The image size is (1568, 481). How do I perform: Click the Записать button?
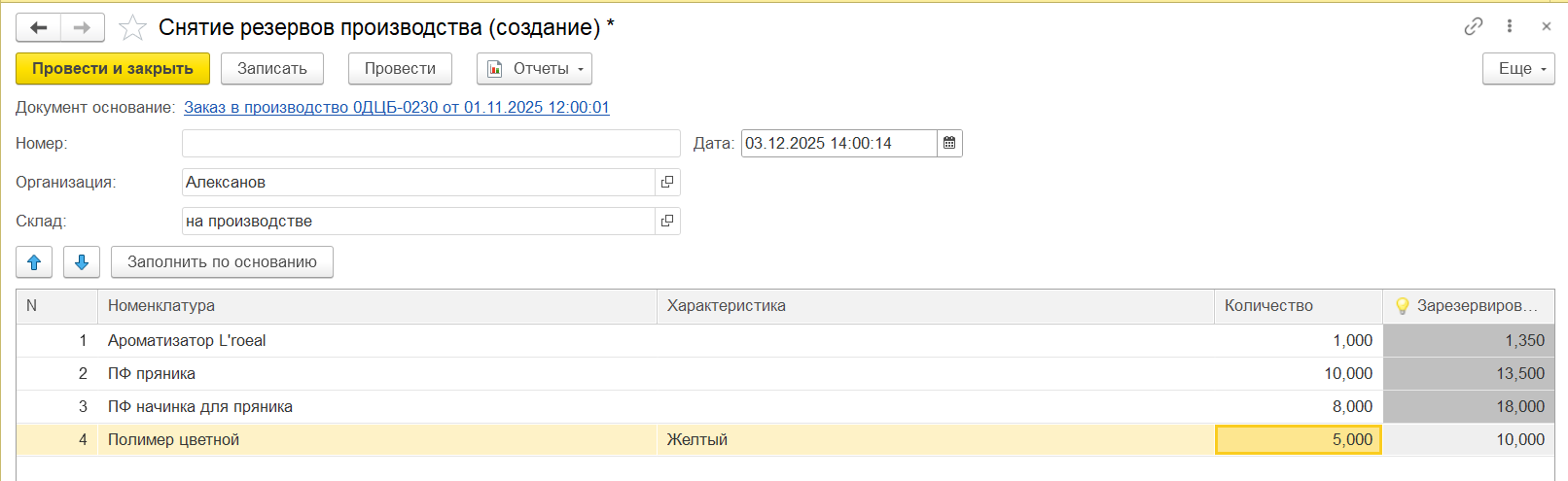click(x=272, y=69)
